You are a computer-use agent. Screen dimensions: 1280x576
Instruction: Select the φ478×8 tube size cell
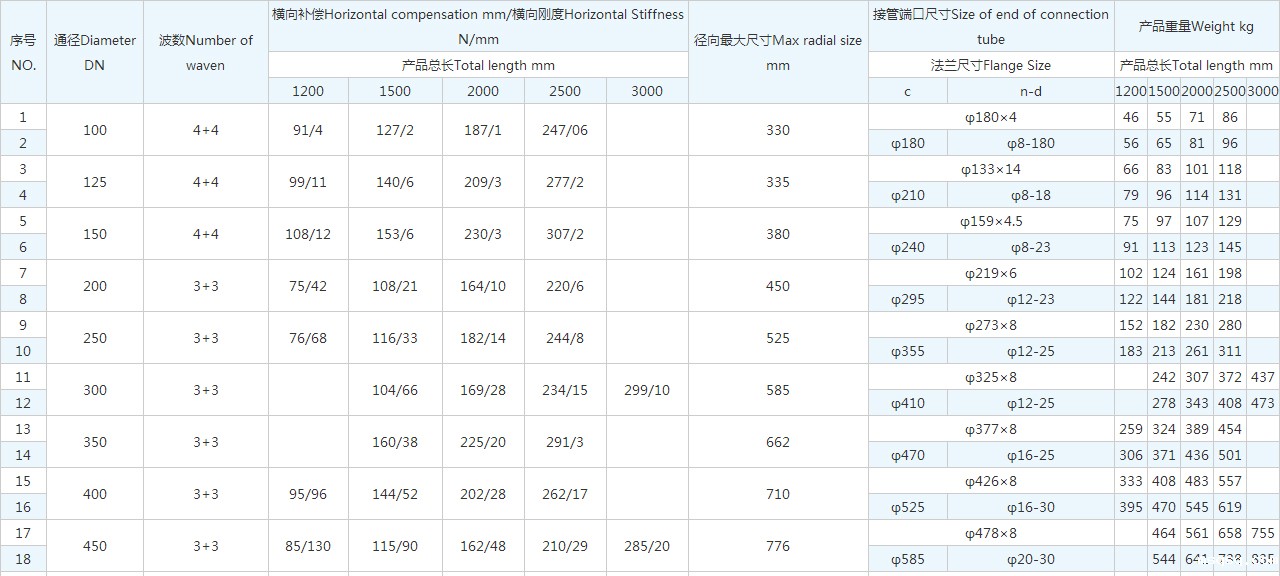click(x=990, y=533)
